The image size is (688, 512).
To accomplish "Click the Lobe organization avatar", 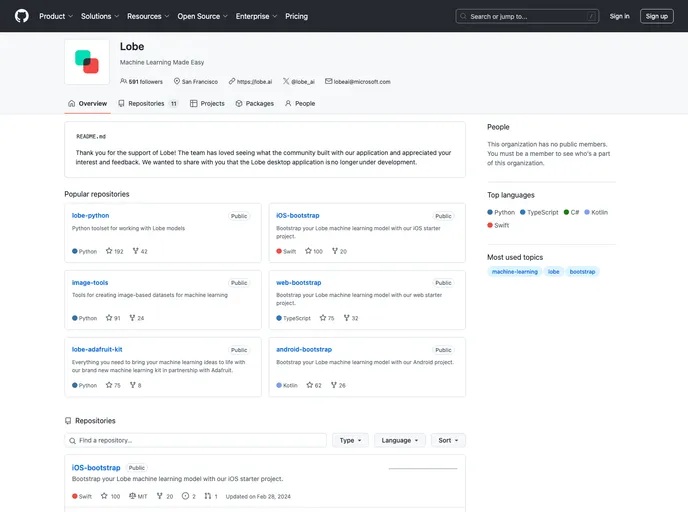I will pos(87,62).
